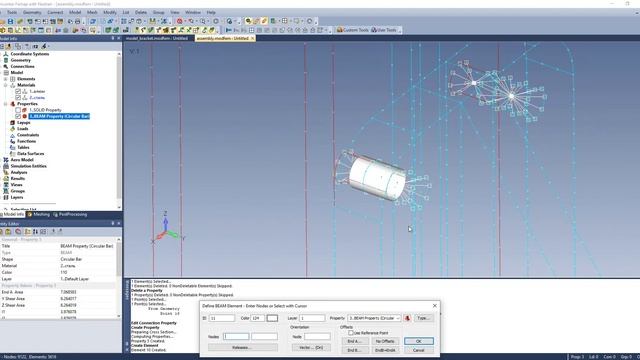
Task: Open the Modify menu
Action: click(x=110, y=13)
